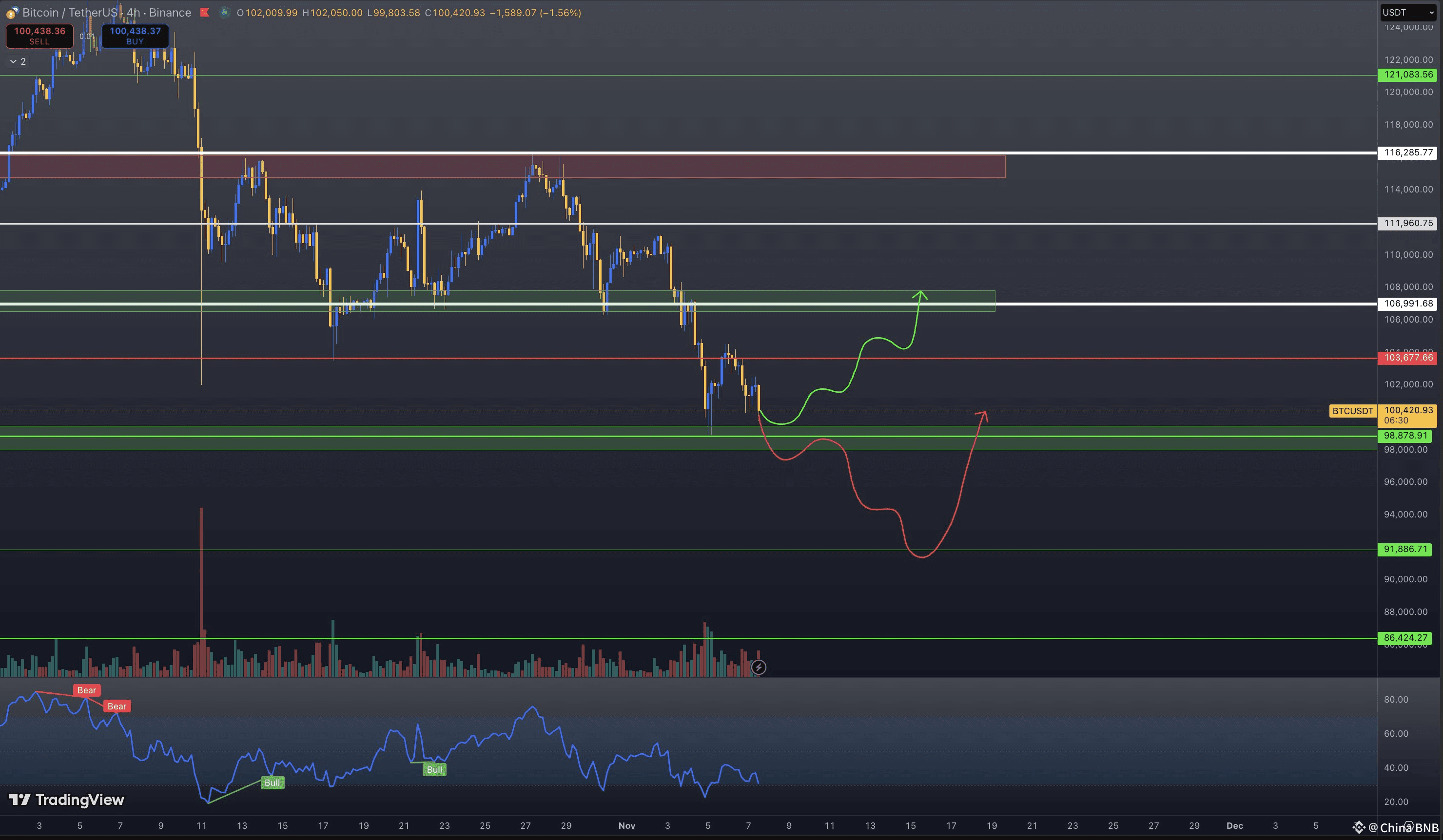Open the USDT currency dropdown
Screen dimensions: 1443x840
[1409, 13]
